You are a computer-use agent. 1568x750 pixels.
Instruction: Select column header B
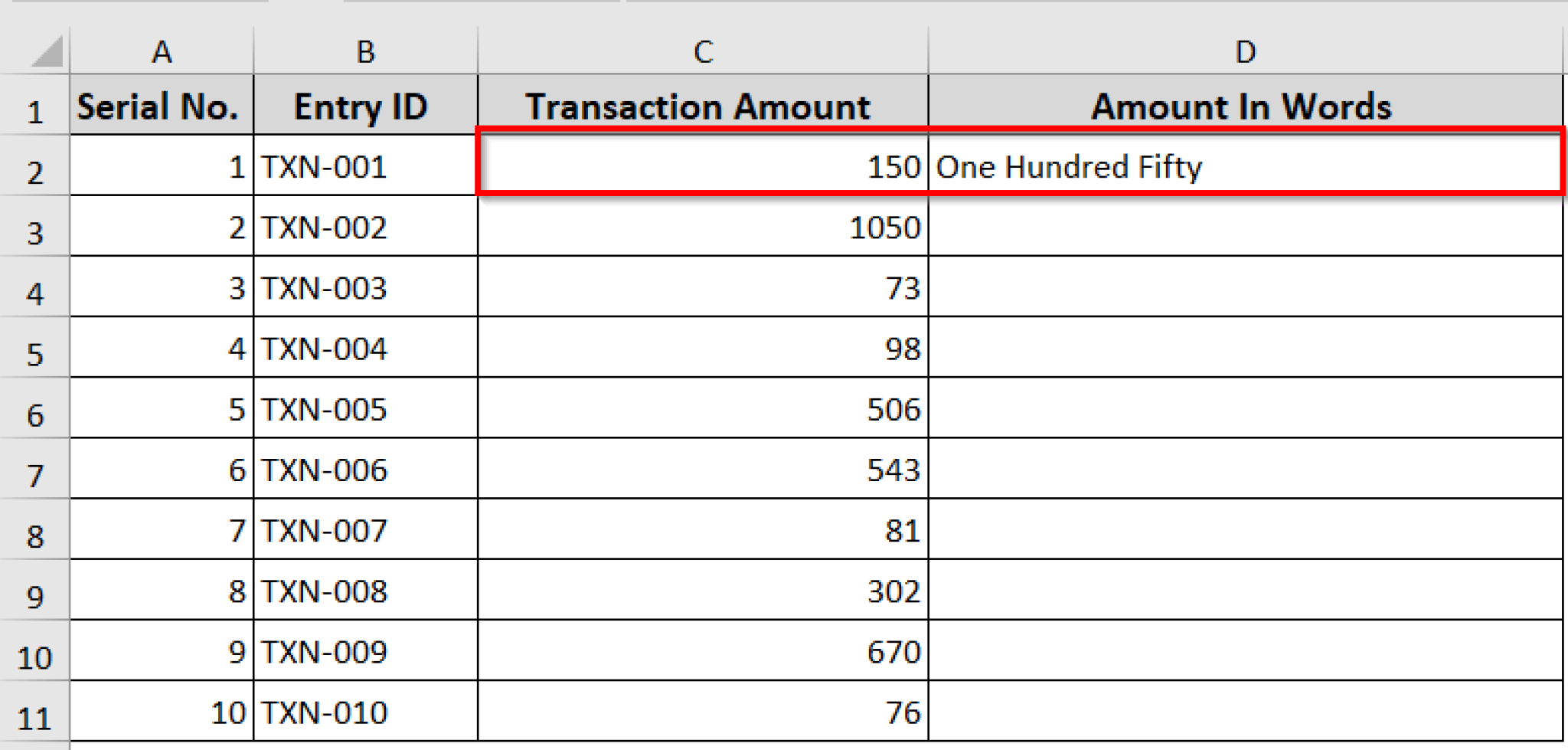pyautogui.click(x=365, y=51)
